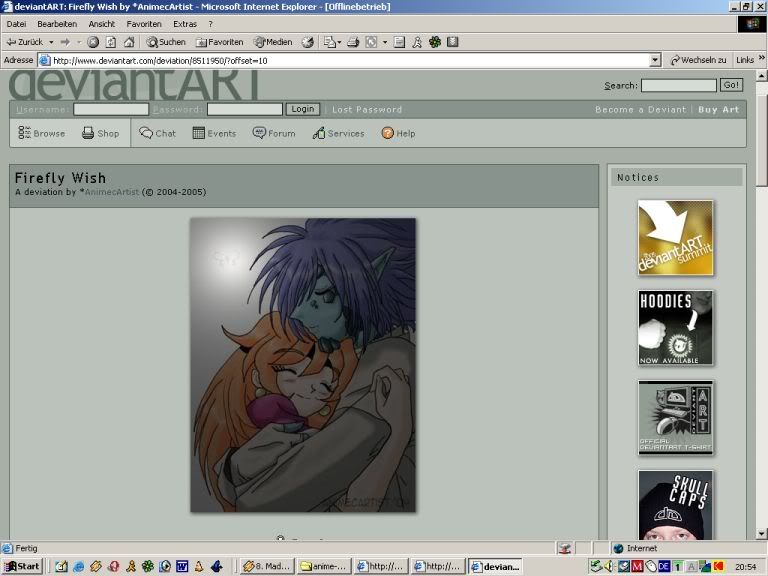Open the Chat navigation item
Image resolution: width=768 pixels, height=576 pixels.
click(157, 133)
